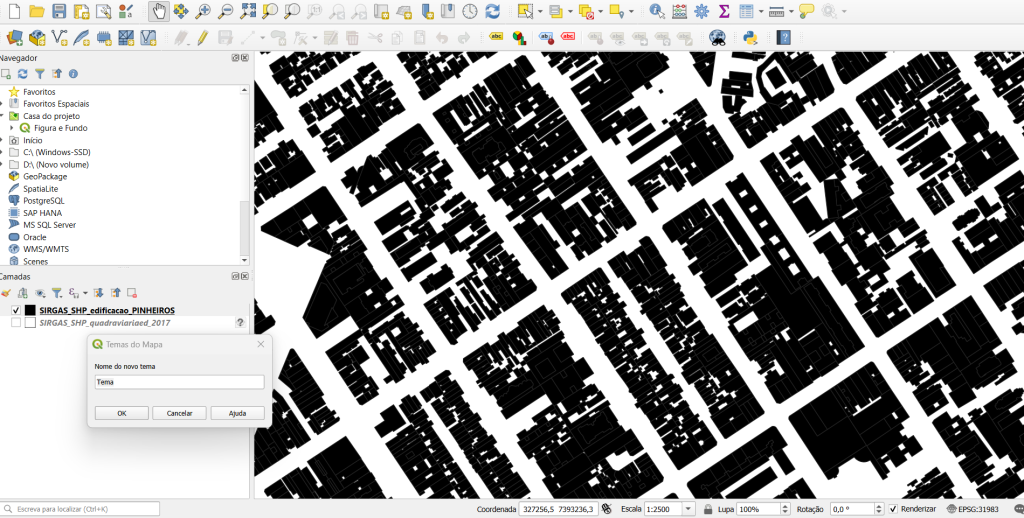Select the Pan Map hand tool
The width and height of the screenshot is (1024, 518).
point(158,11)
